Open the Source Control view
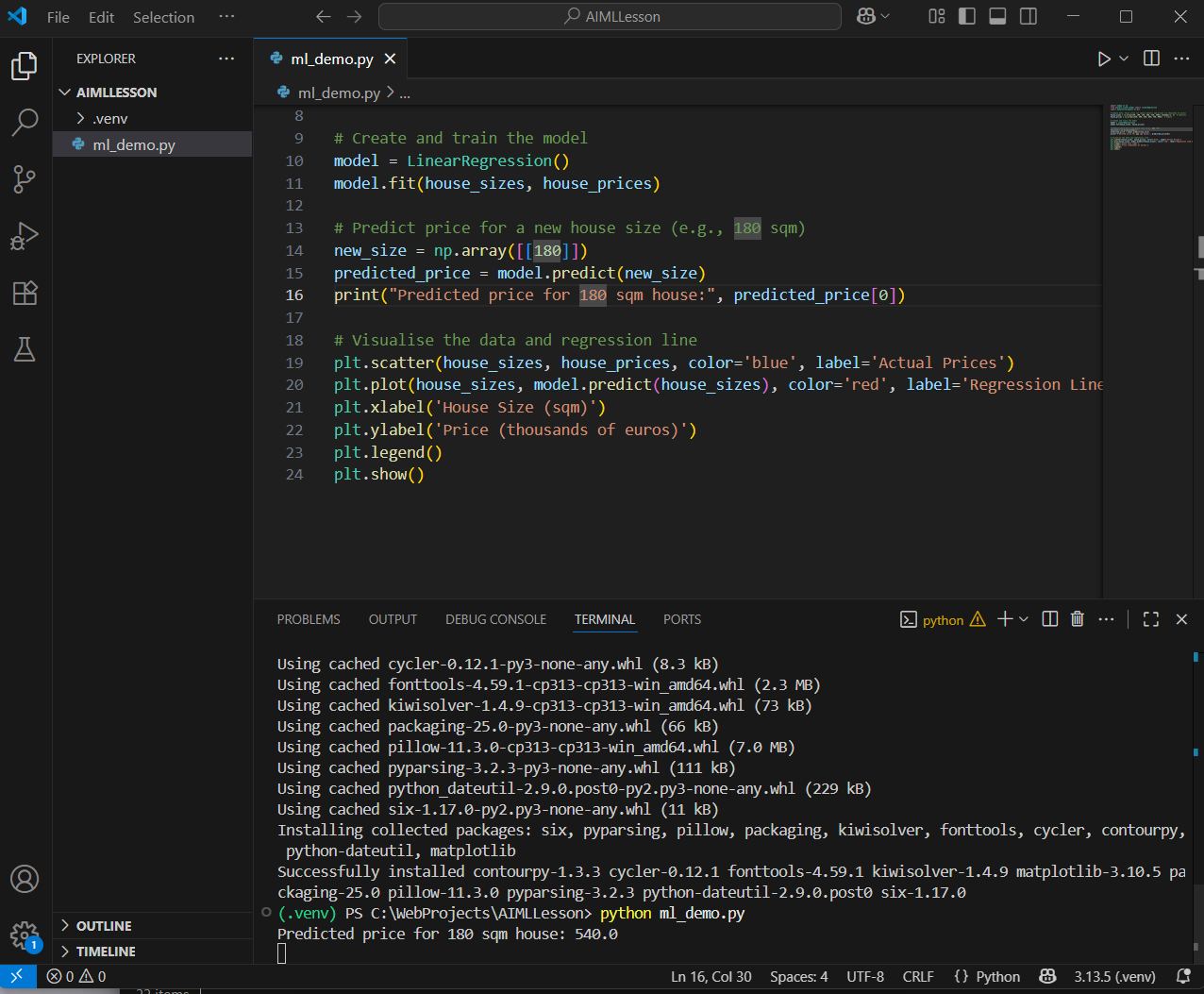This screenshot has height=994, width=1204. (x=25, y=178)
